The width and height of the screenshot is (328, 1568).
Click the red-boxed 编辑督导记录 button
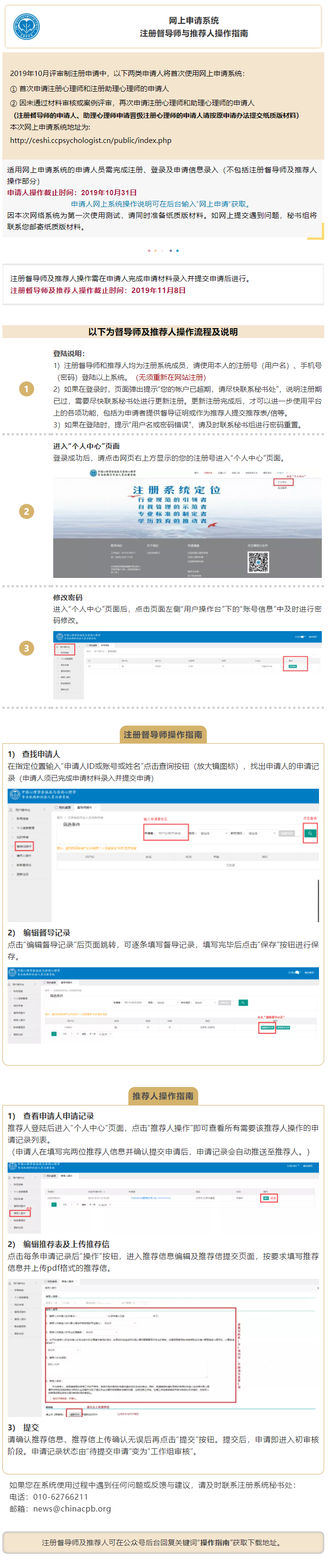(x=267, y=1028)
